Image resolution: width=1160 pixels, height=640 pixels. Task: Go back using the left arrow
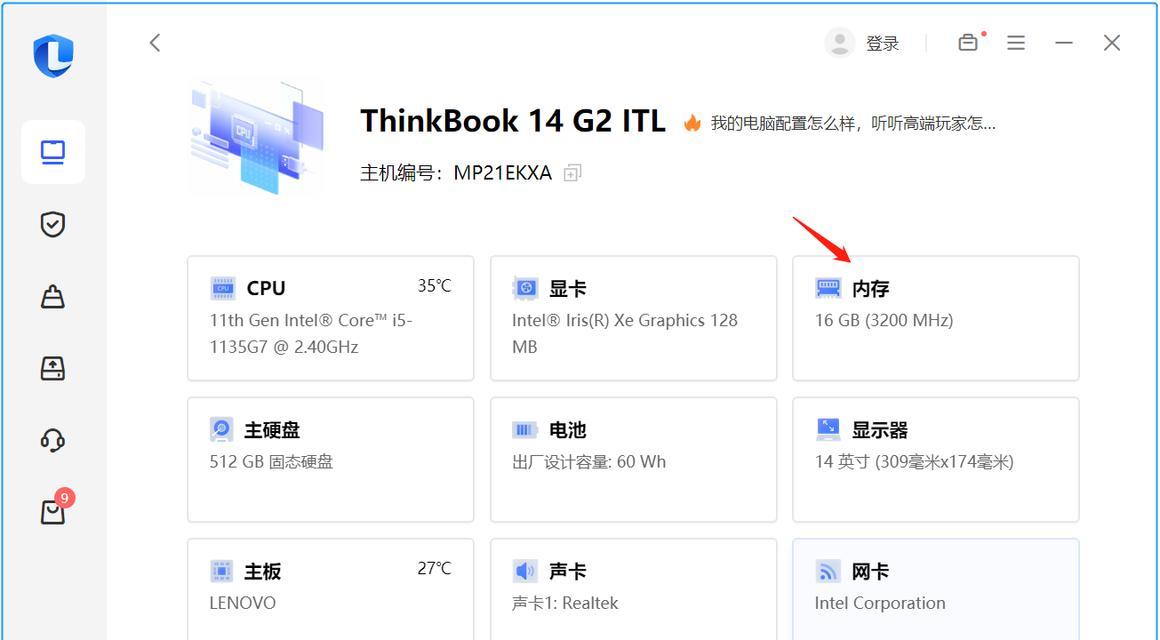pos(155,43)
